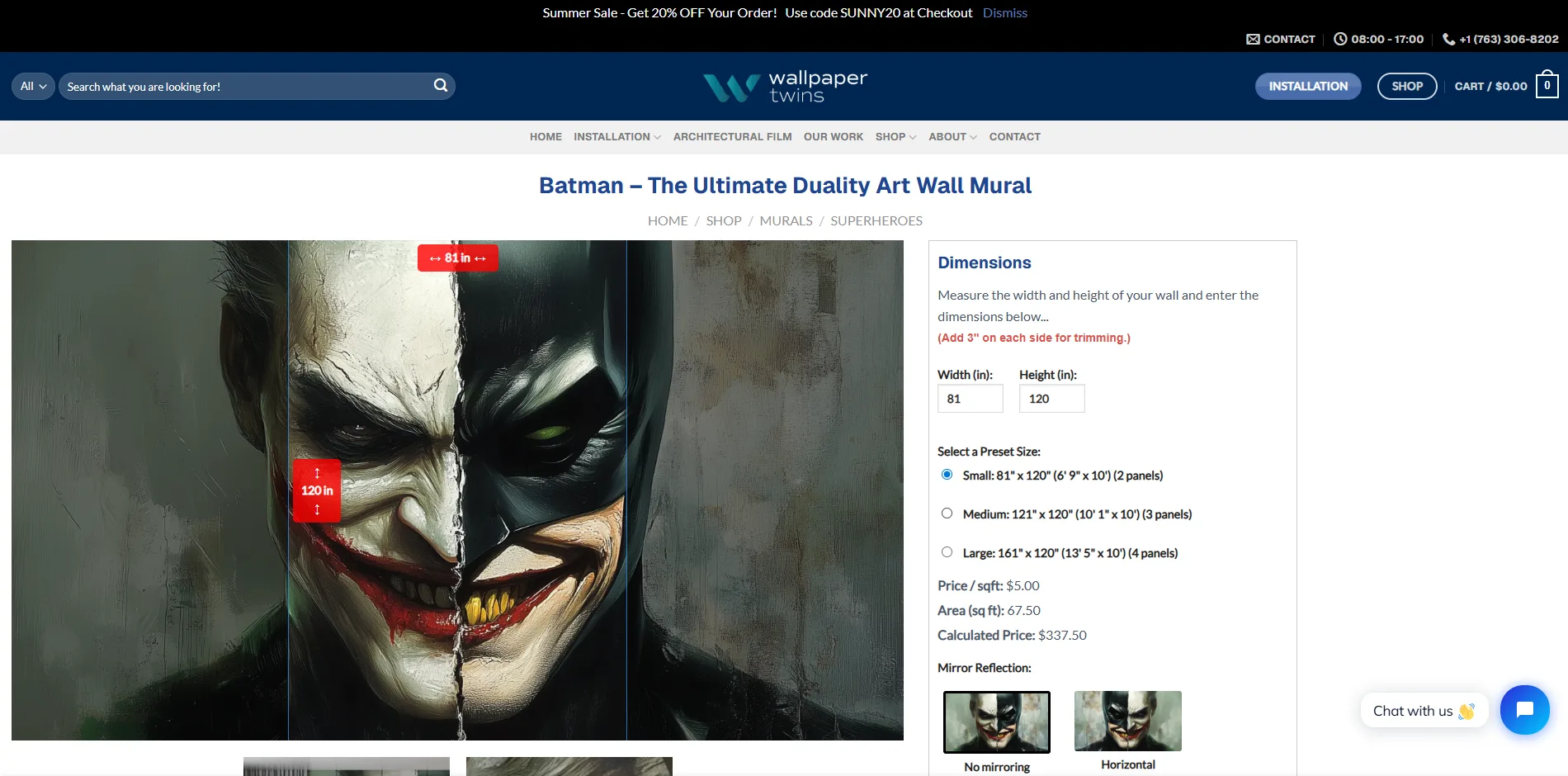This screenshot has width=1568, height=776.
Task: Open the shopping cart icon
Action: 1547,86
